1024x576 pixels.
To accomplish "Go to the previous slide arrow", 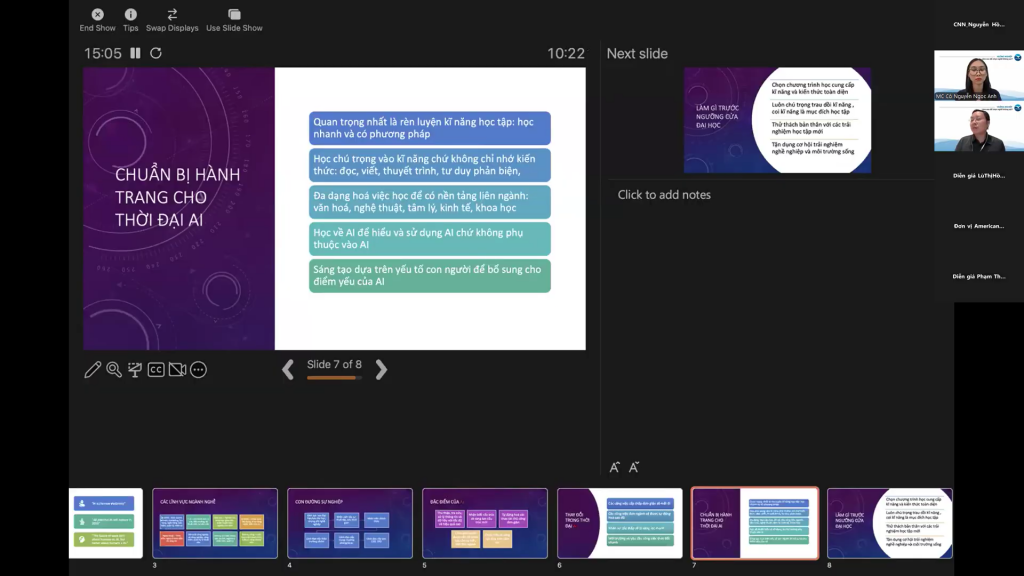I will pos(288,369).
